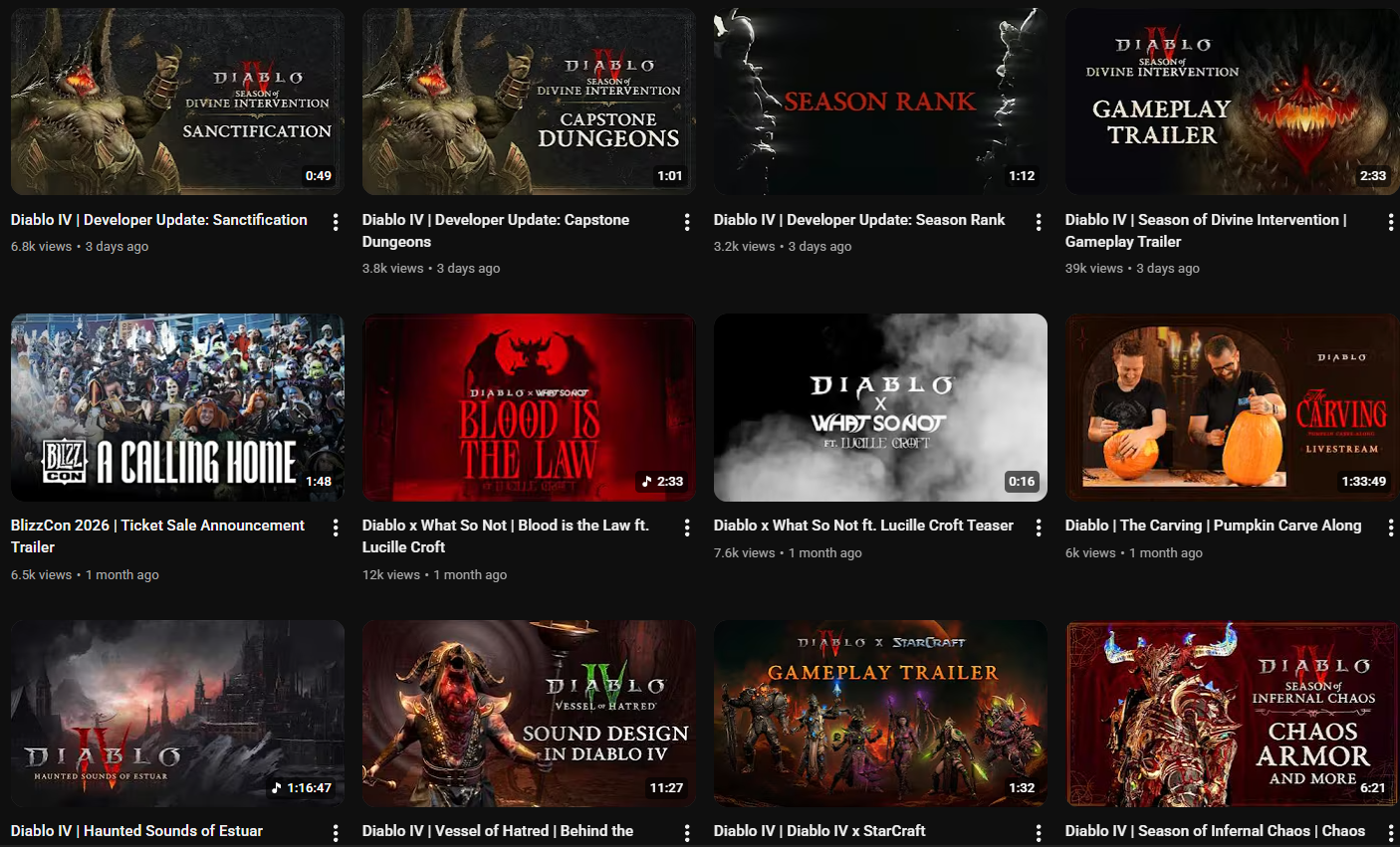Viewport: 1400px width, 847px height.
Task: Watch the Blood Is The Law thumbnail
Action: [529, 407]
